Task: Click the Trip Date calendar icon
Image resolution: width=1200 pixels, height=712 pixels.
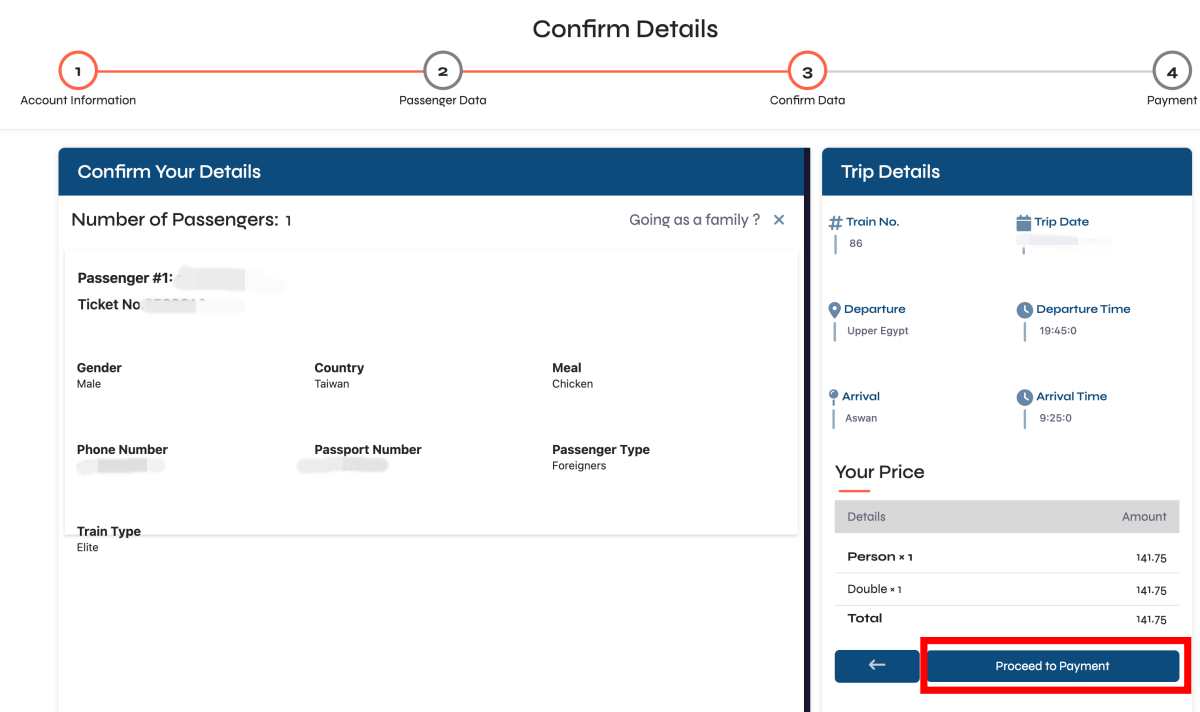Action: coord(1023,223)
